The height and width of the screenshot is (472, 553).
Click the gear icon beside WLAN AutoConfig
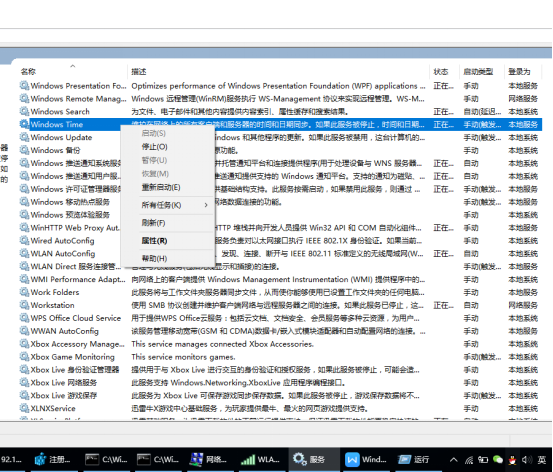[24, 253]
